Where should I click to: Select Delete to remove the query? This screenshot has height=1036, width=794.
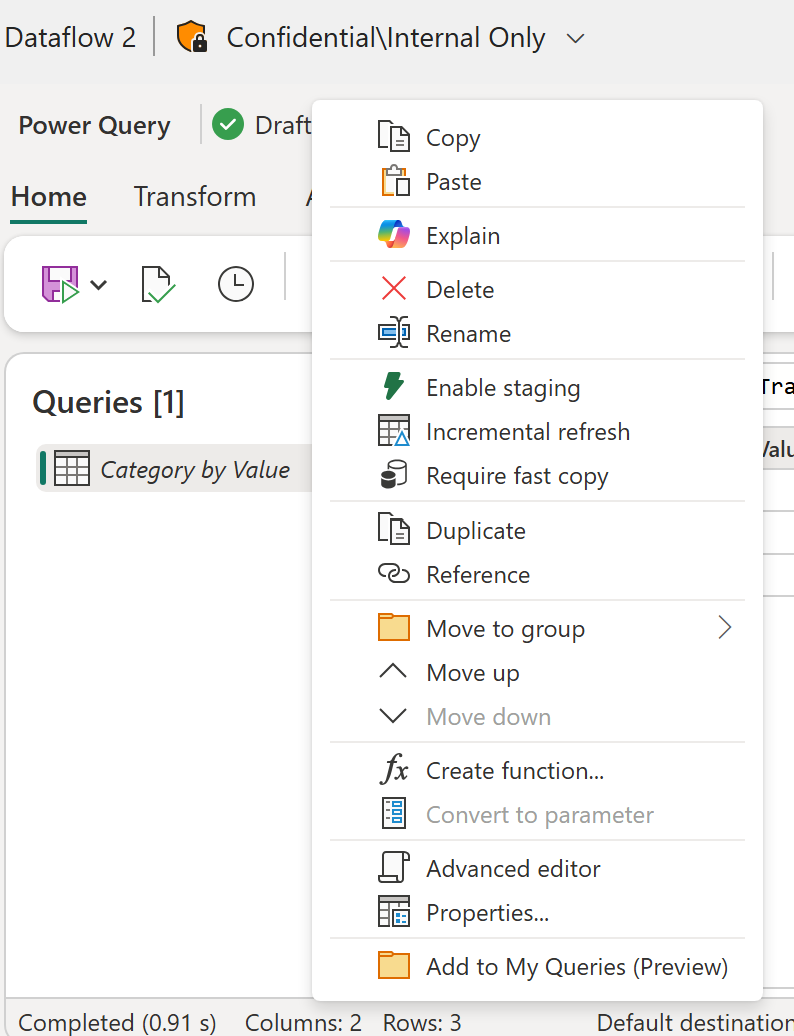point(537,289)
